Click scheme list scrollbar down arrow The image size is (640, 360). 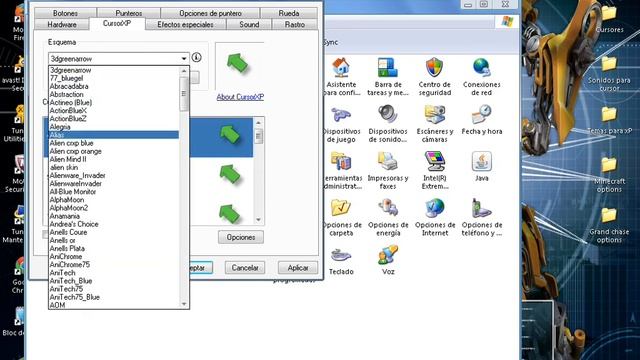point(184,304)
